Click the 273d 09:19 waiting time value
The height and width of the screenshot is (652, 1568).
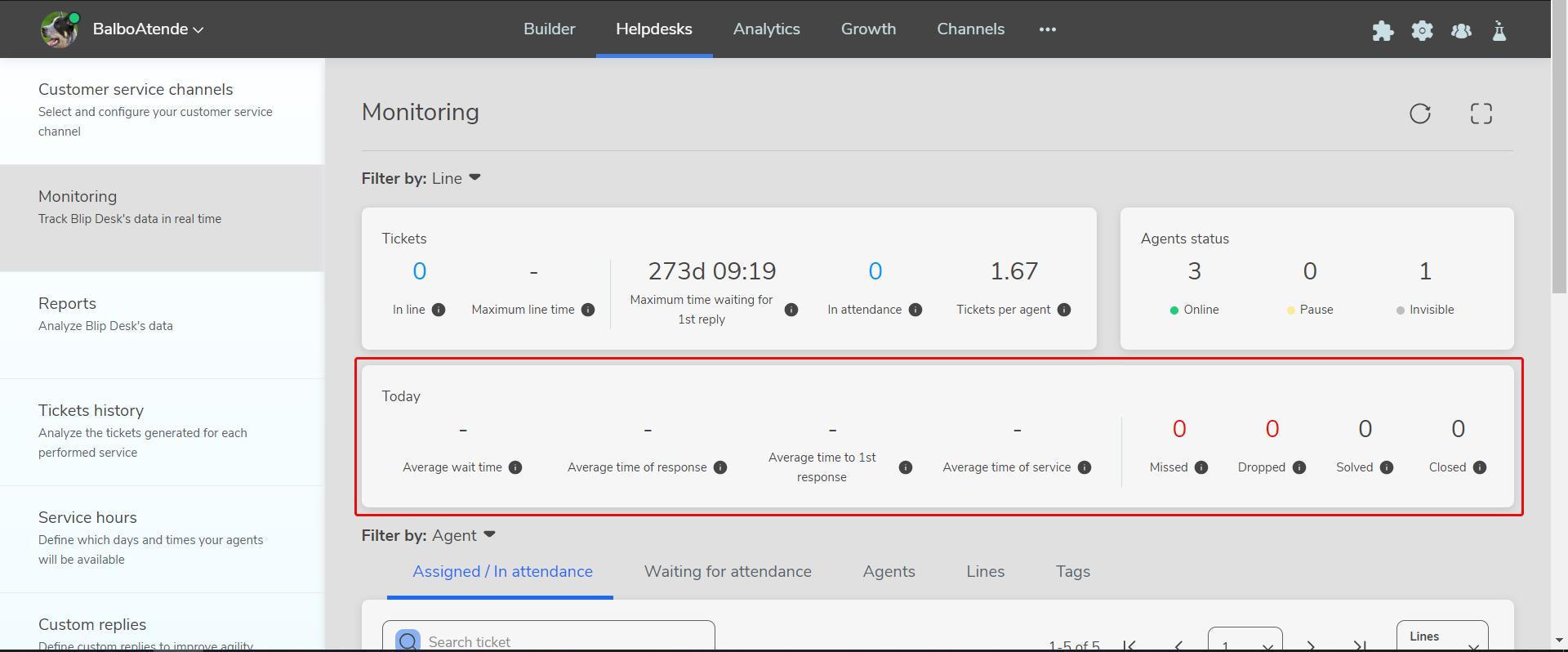[711, 271]
